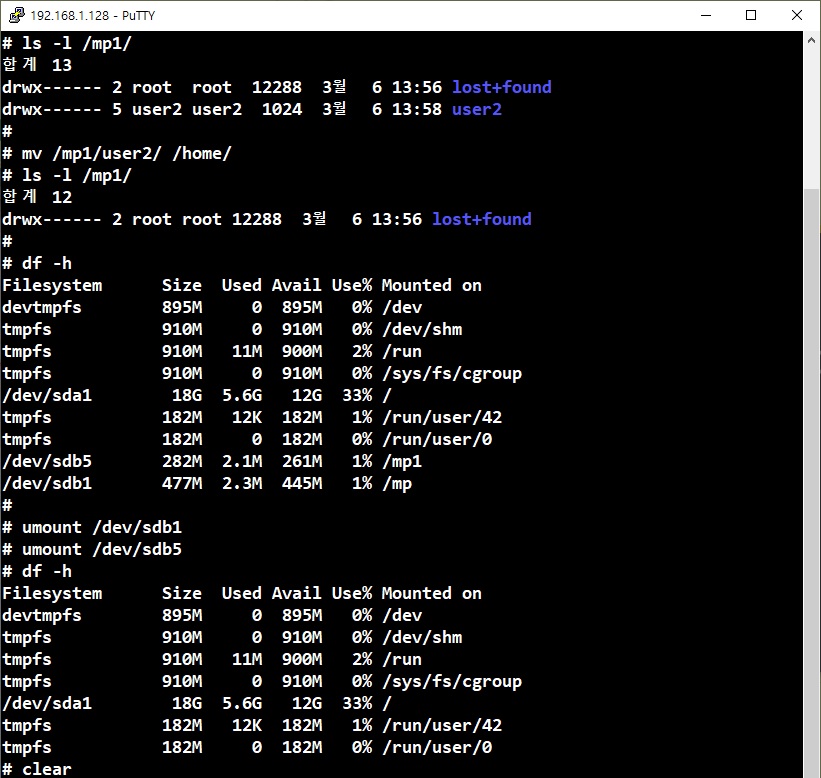Image resolution: width=821 pixels, height=778 pixels.
Task: Click the last "/run/user/0" mount path
Action: point(437,747)
